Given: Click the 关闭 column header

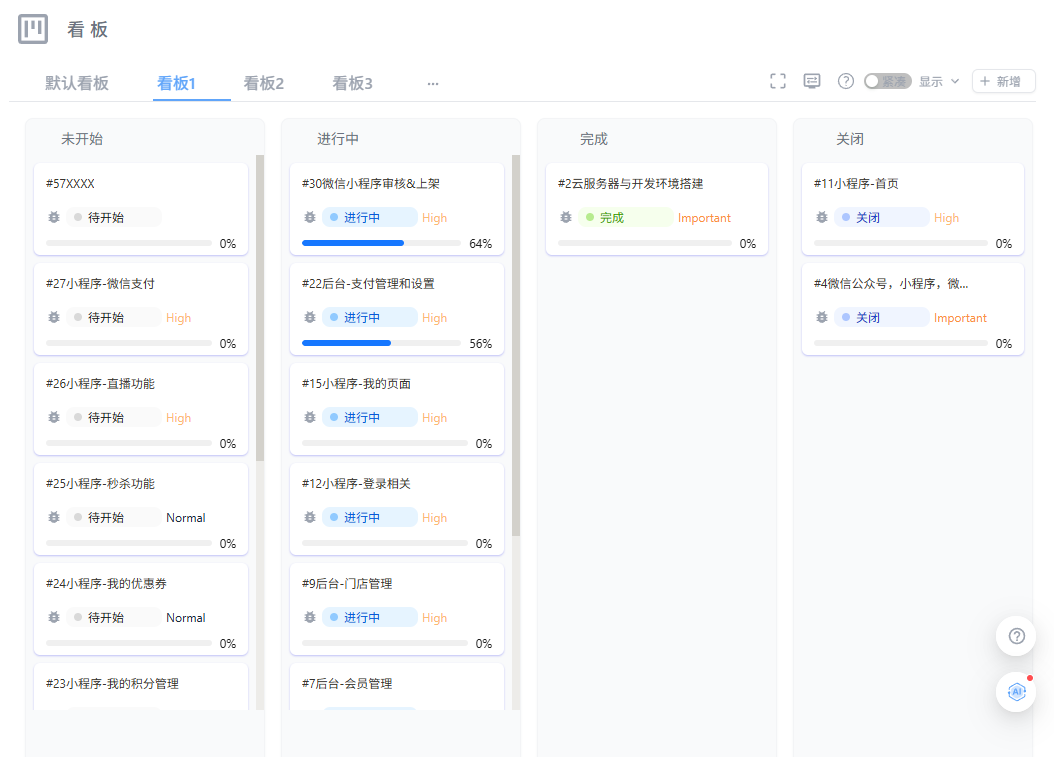Looking at the screenshot, I should (x=850, y=139).
